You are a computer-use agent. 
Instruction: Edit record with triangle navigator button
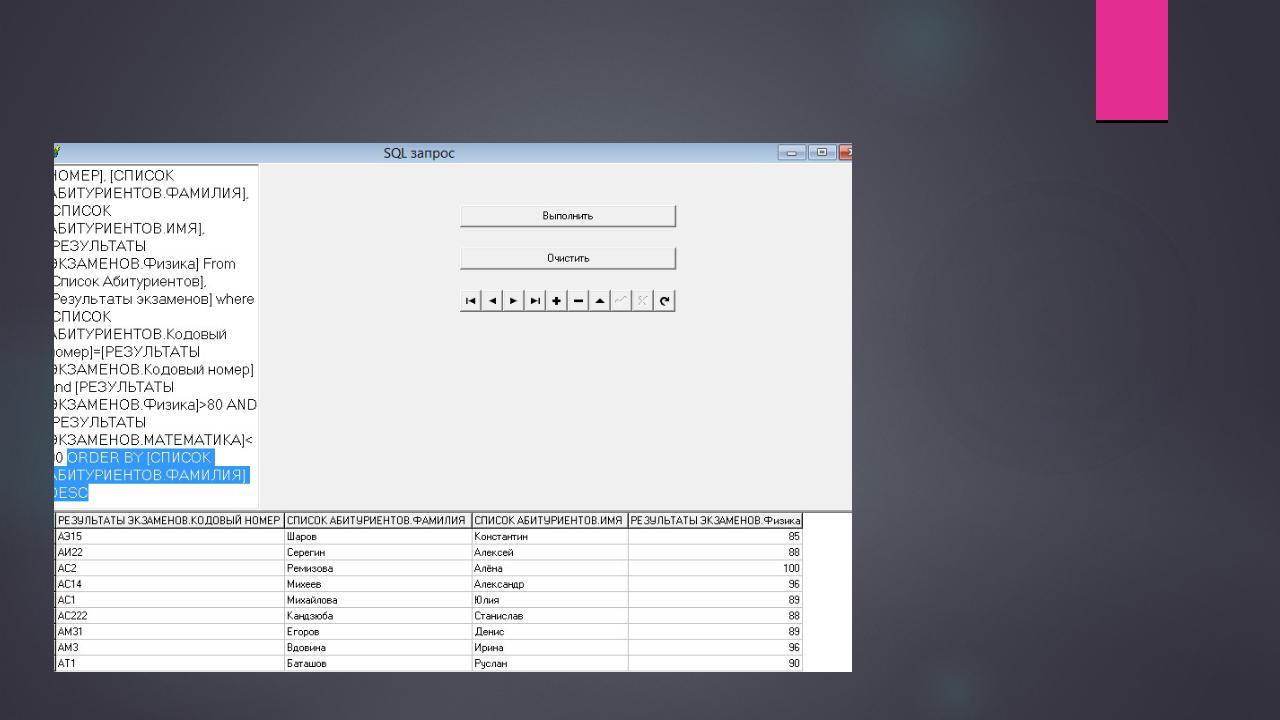(599, 300)
